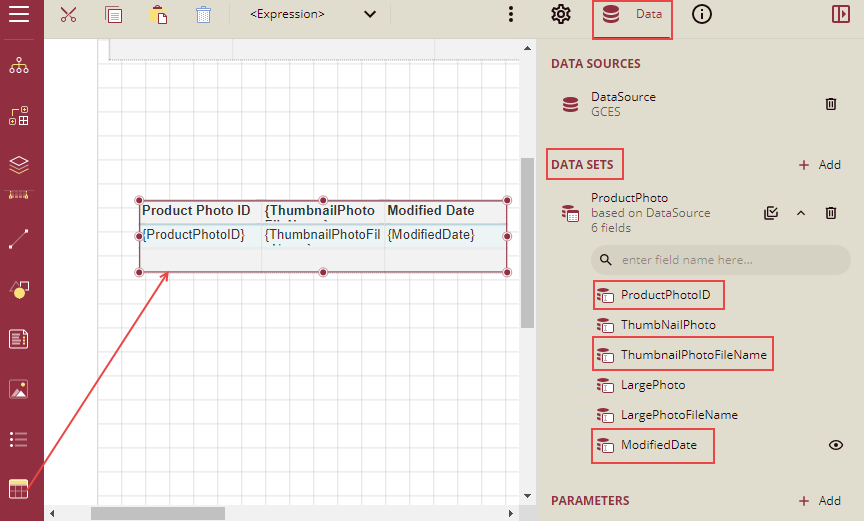Click the Modified Date header cell

[x=445, y=211]
